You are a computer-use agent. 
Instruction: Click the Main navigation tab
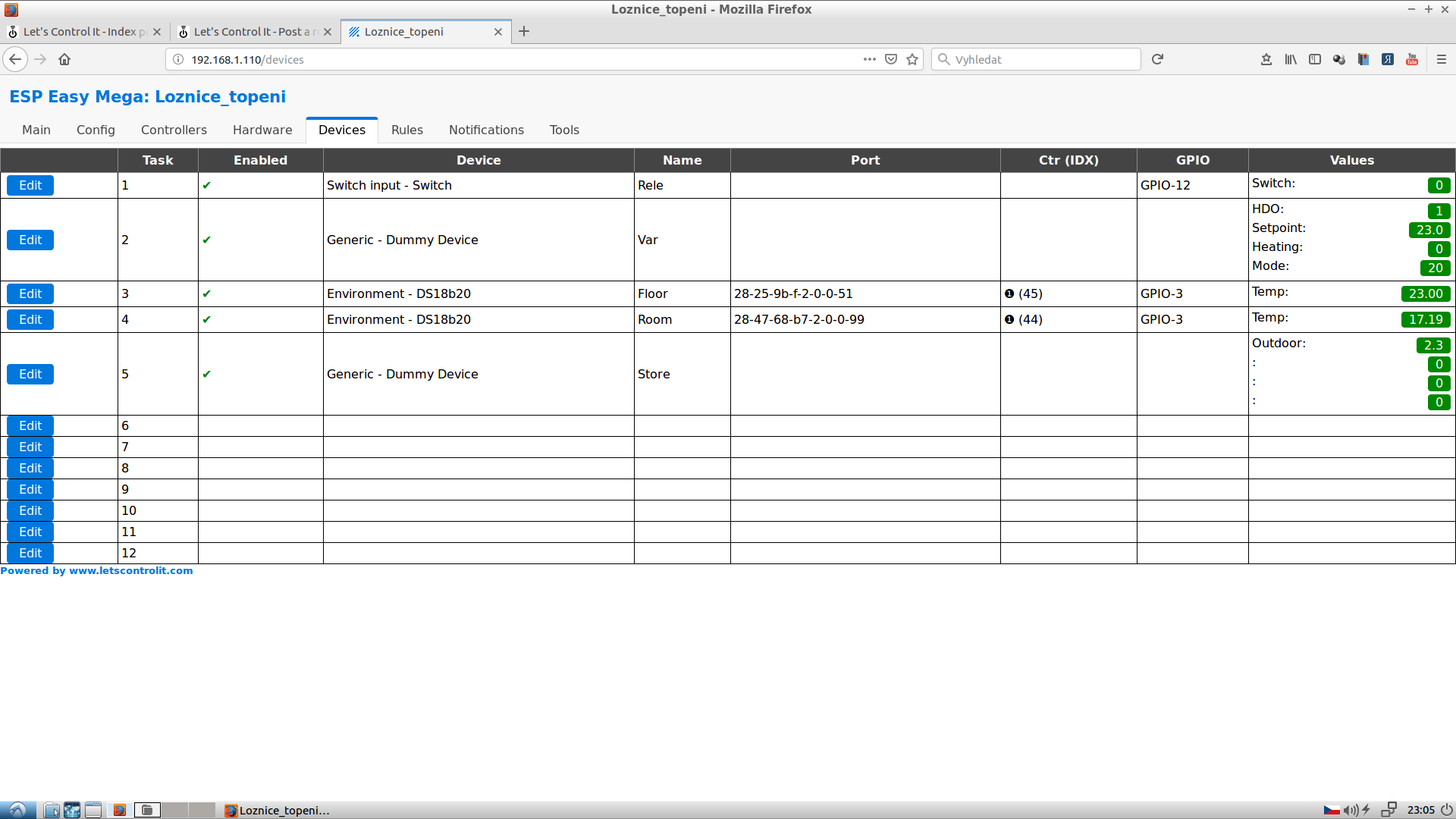pos(36,129)
